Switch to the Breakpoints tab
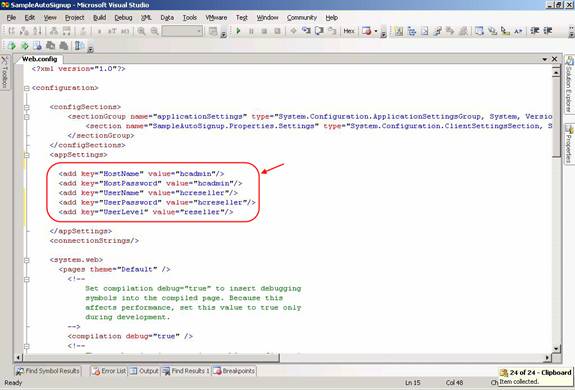The height and width of the screenshot is (390, 575). click(x=234, y=371)
